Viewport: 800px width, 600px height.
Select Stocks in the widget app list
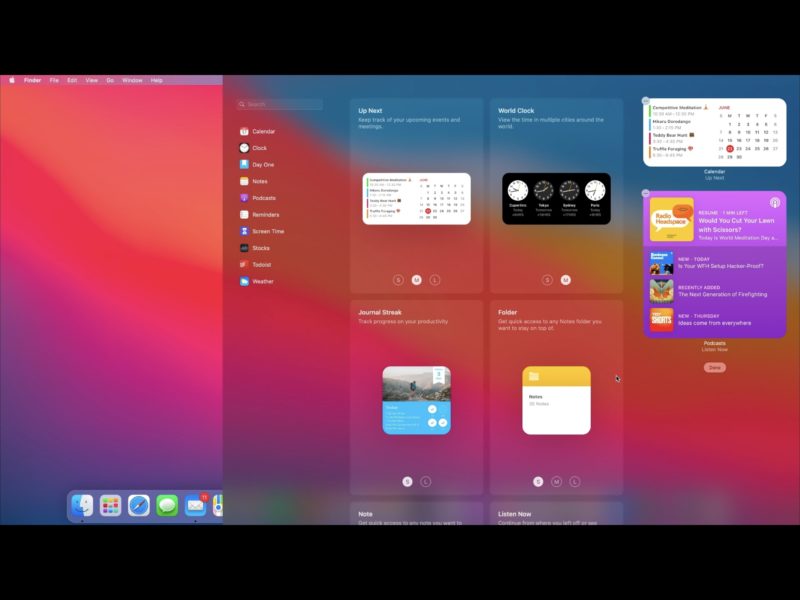coord(255,248)
